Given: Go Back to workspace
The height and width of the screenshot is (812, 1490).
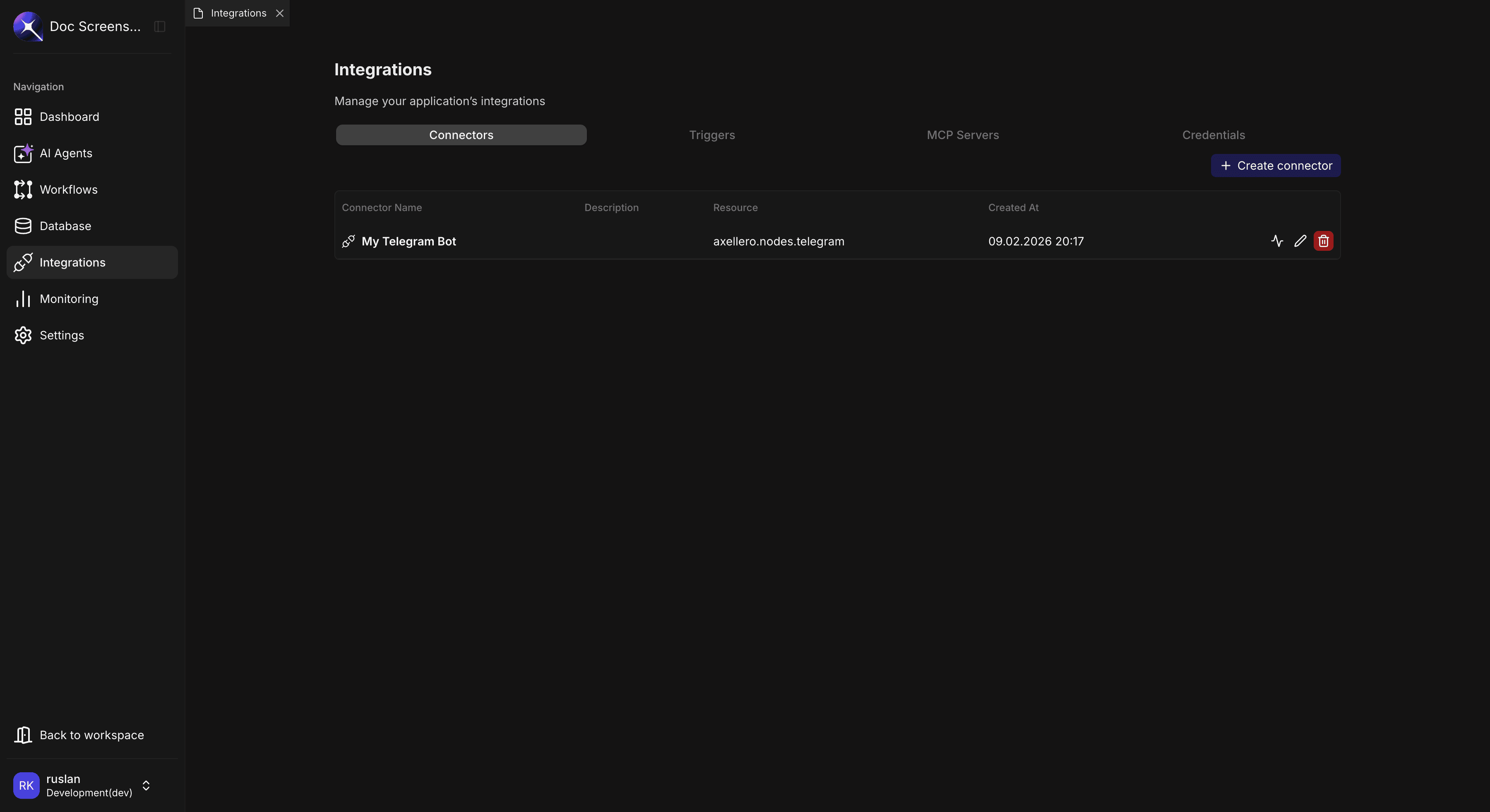Looking at the screenshot, I should coord(91,735).
